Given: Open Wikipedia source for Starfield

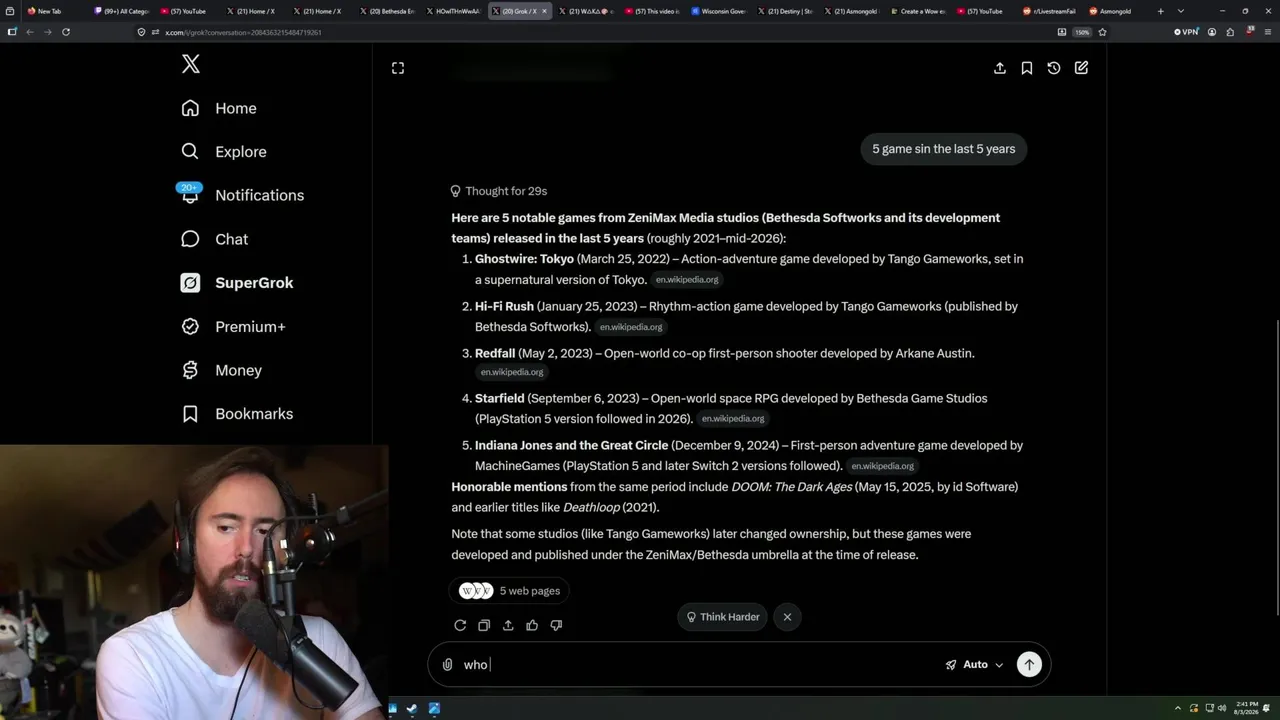Looking at the screenshot, I should (x=733, y=419).
